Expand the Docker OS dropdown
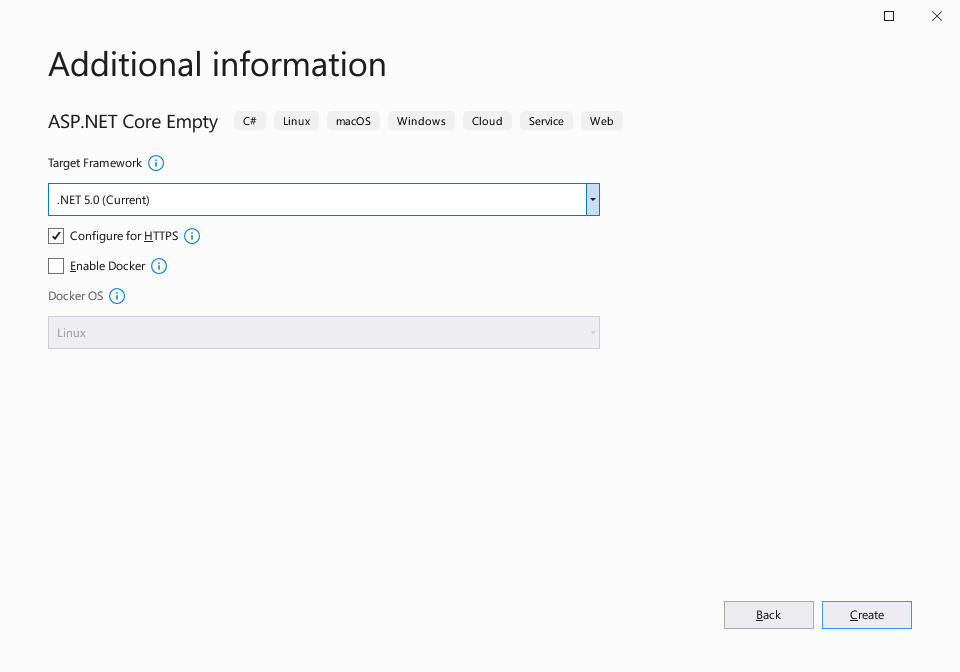This screenshot has height=672, width=960. [x=592, y=332]
